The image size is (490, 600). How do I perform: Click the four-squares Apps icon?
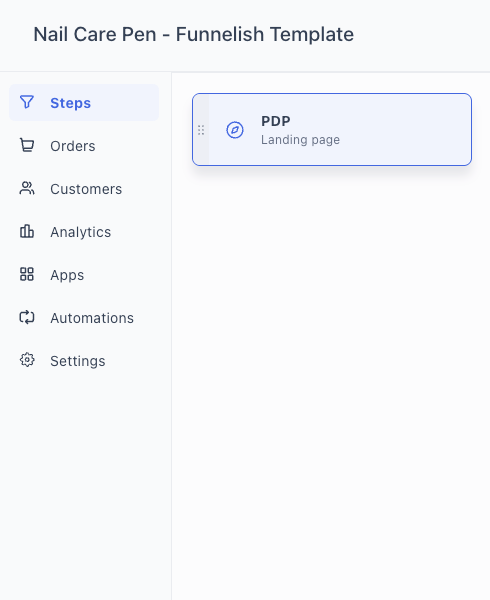click(27, 274)
